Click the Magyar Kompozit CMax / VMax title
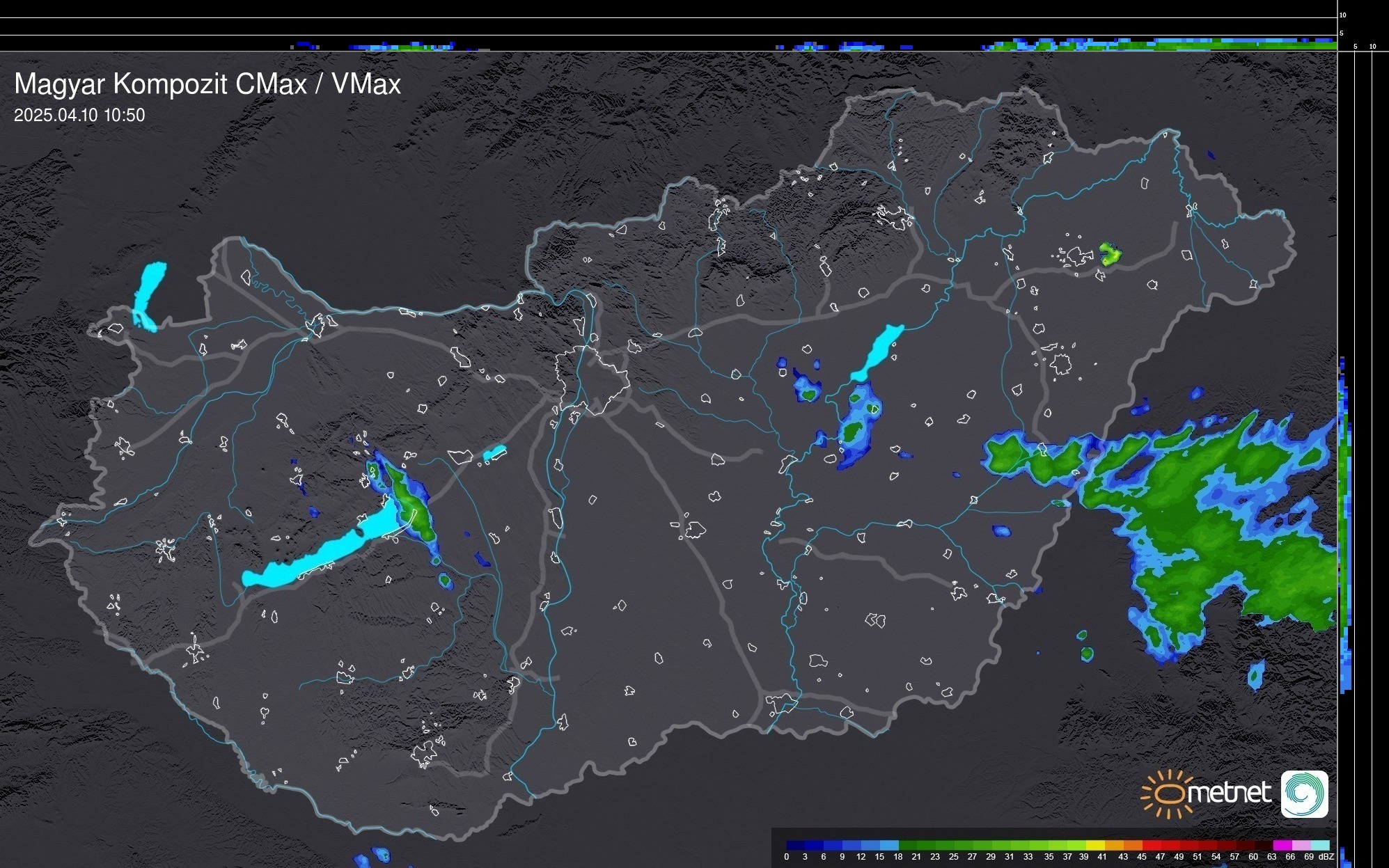The height and width of the screenshot is (868, 1389). coord(207,84)
